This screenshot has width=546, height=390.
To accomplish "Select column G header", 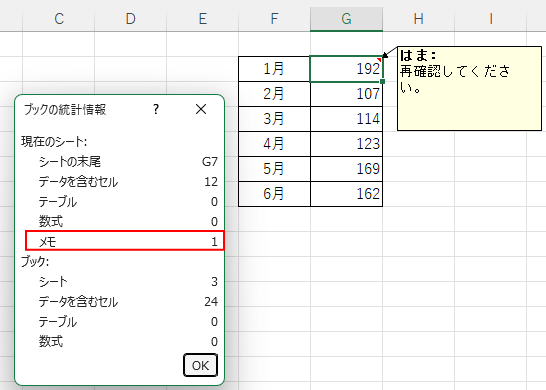I will tap(346, 19).
